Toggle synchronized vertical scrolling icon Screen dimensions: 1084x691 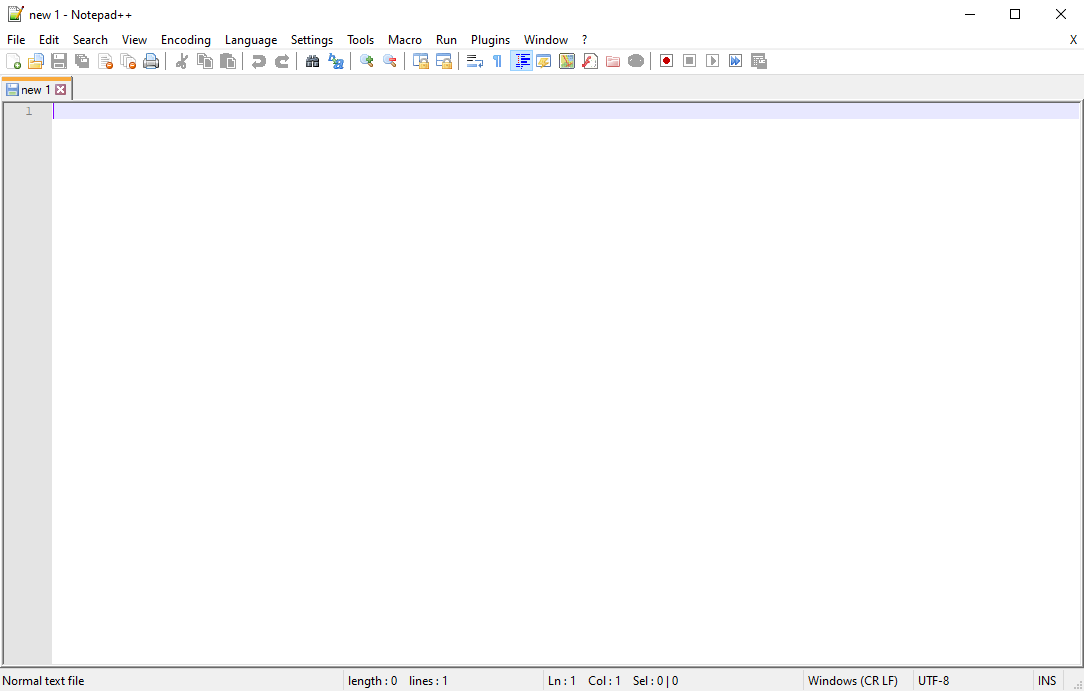(x=420, y=61)
